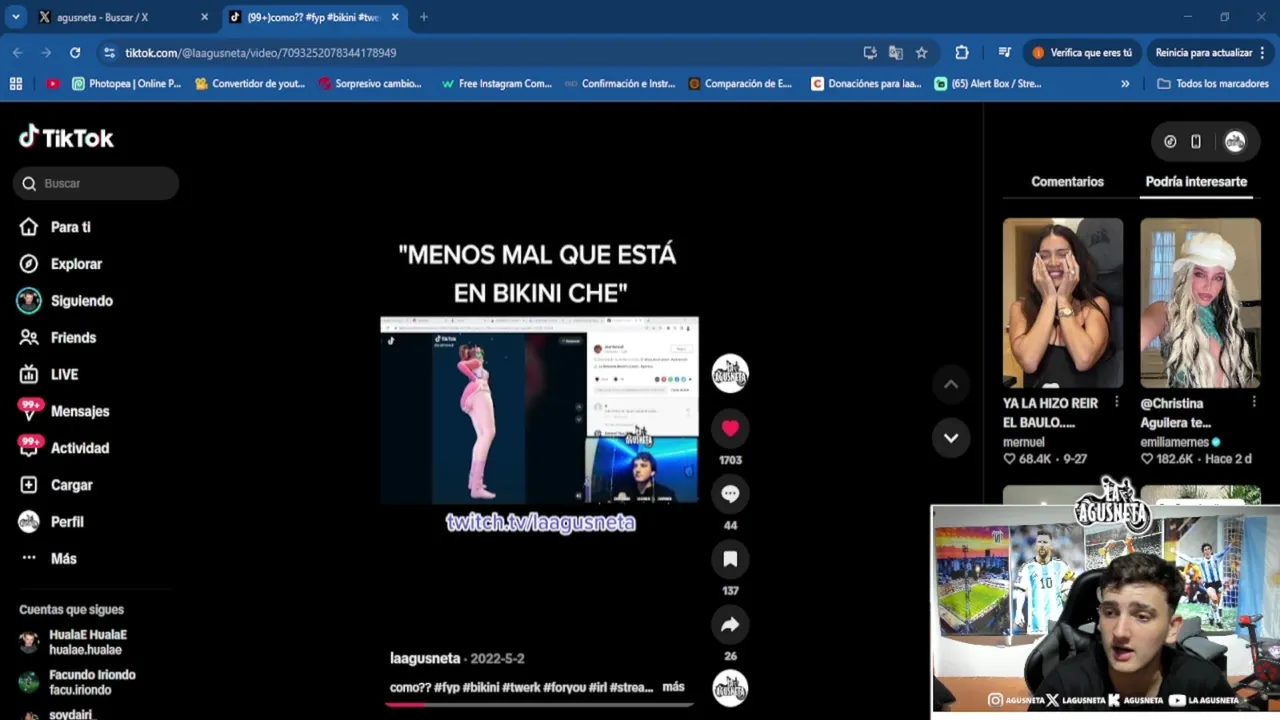1280x720 pixels.
Task: Focus the Buscar search field
Action: pyautogui.click(x=96, y=183)
